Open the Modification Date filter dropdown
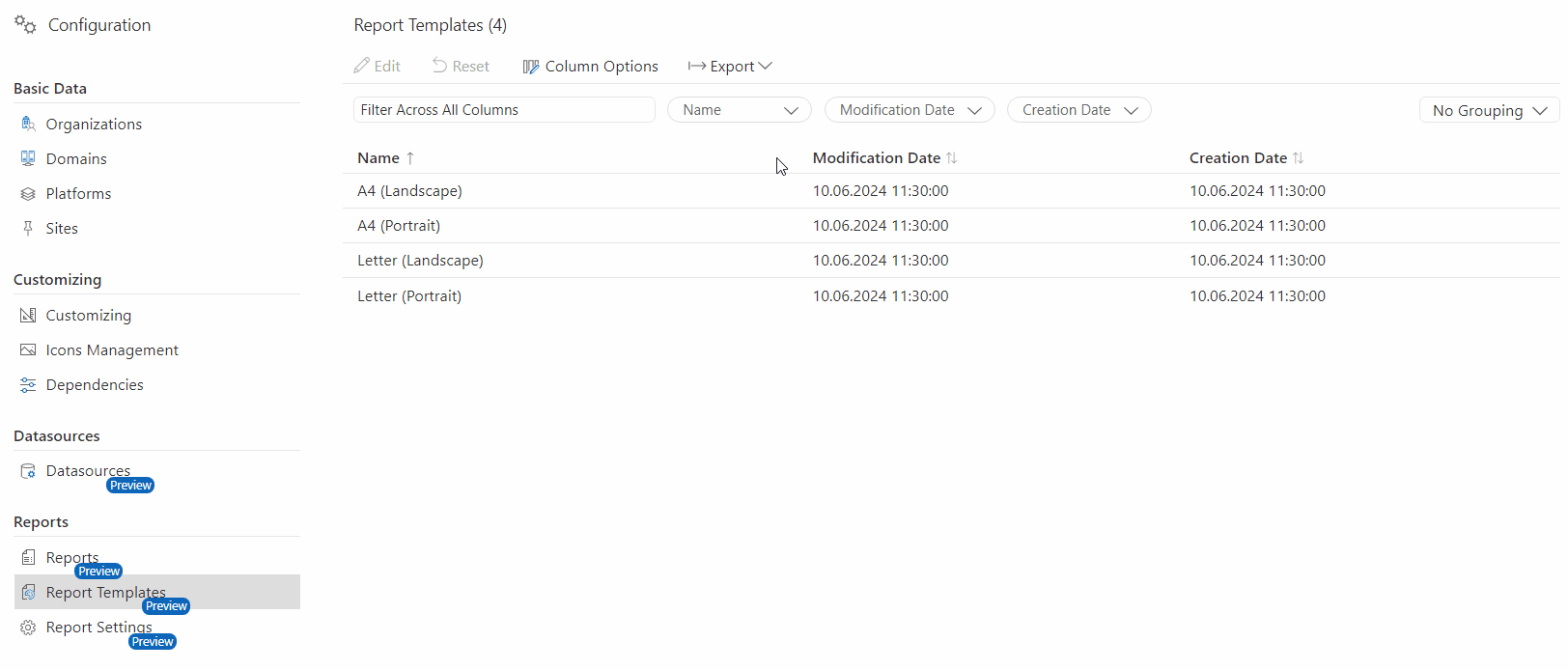Viewport: 1568px width, 670px height. point(910,110)
